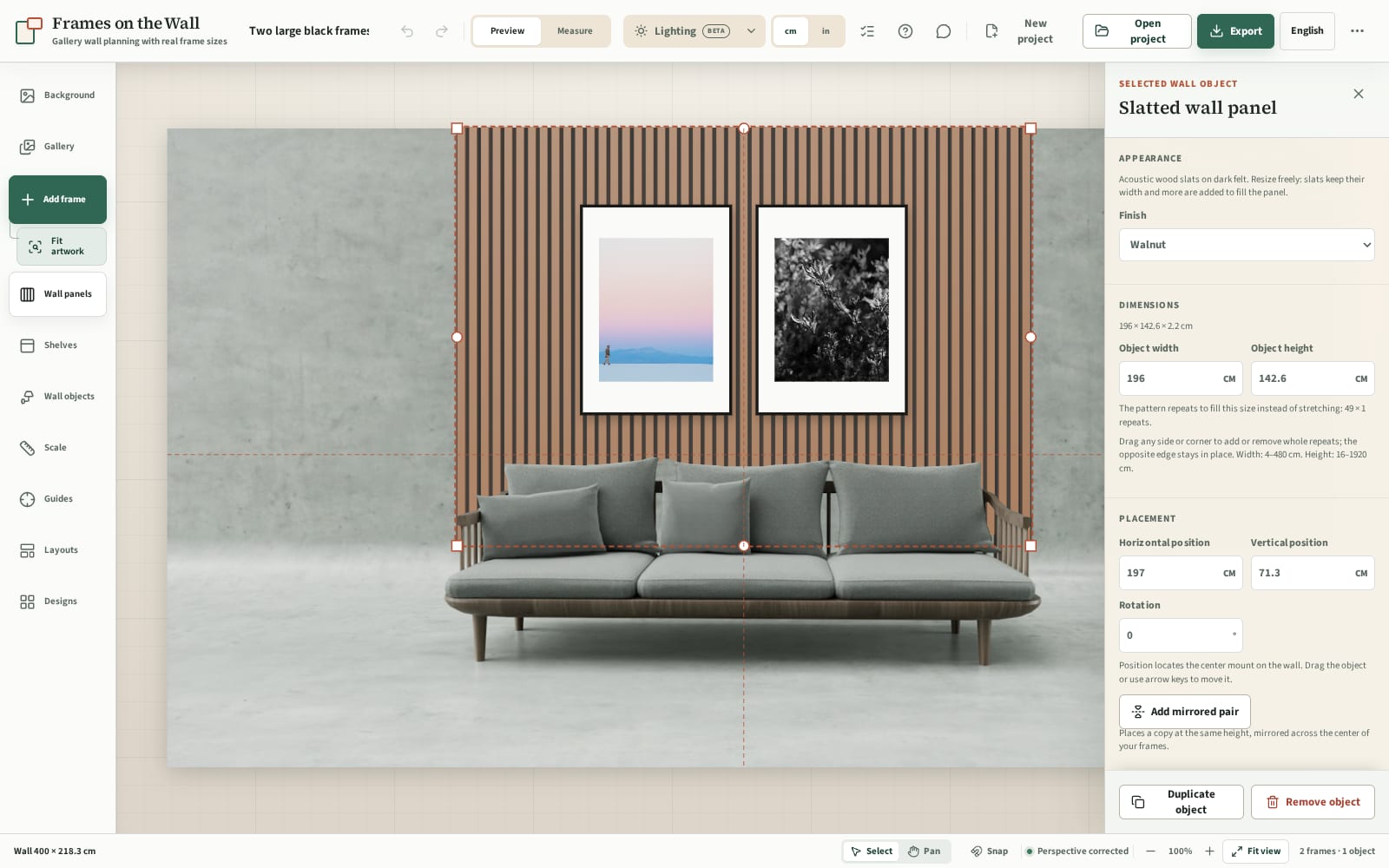Activate the Pan tool
Image resolution: width=1389 pixels, height=868 pixels.
pos(925,852)
